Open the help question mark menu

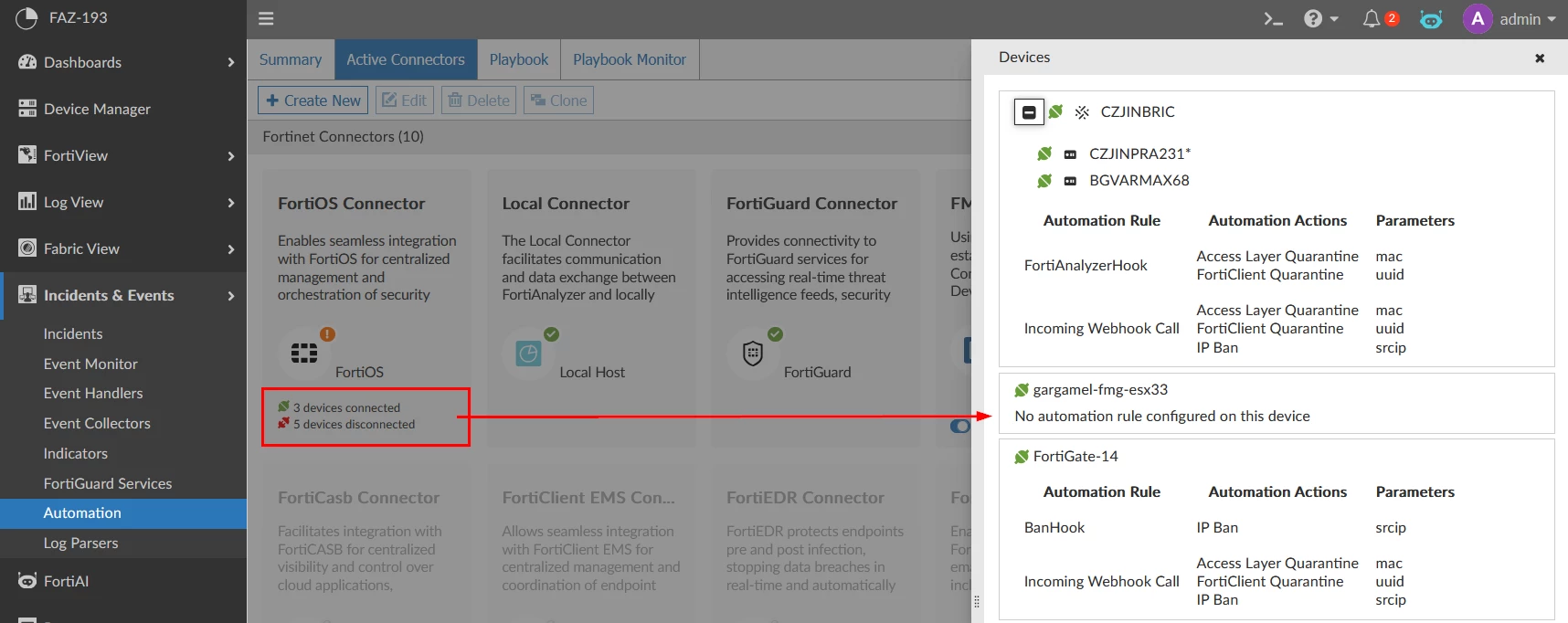pos(1321,18)
